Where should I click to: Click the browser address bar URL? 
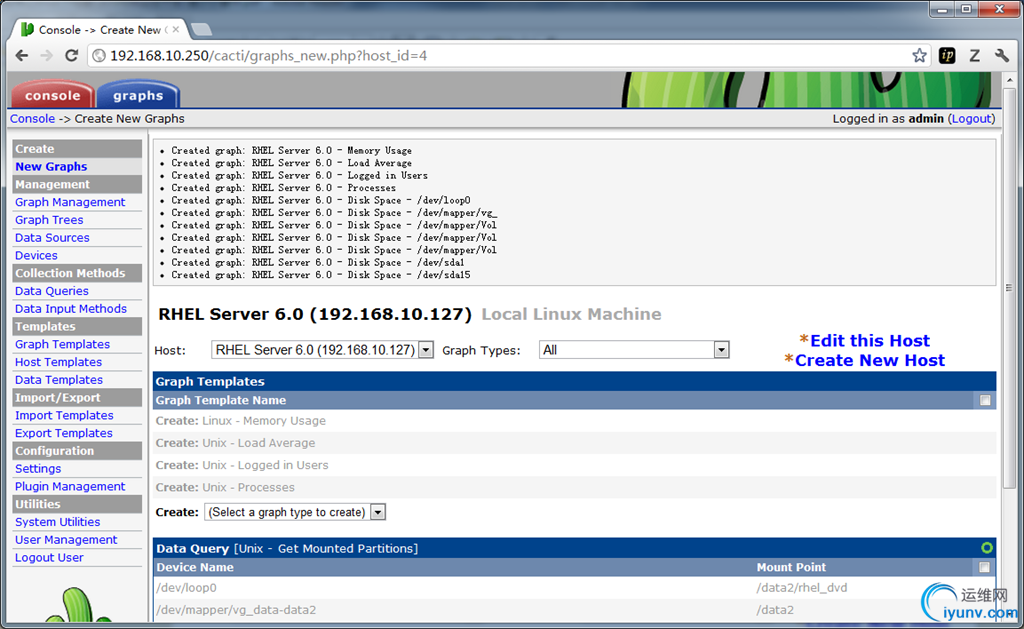pos(268,56)
